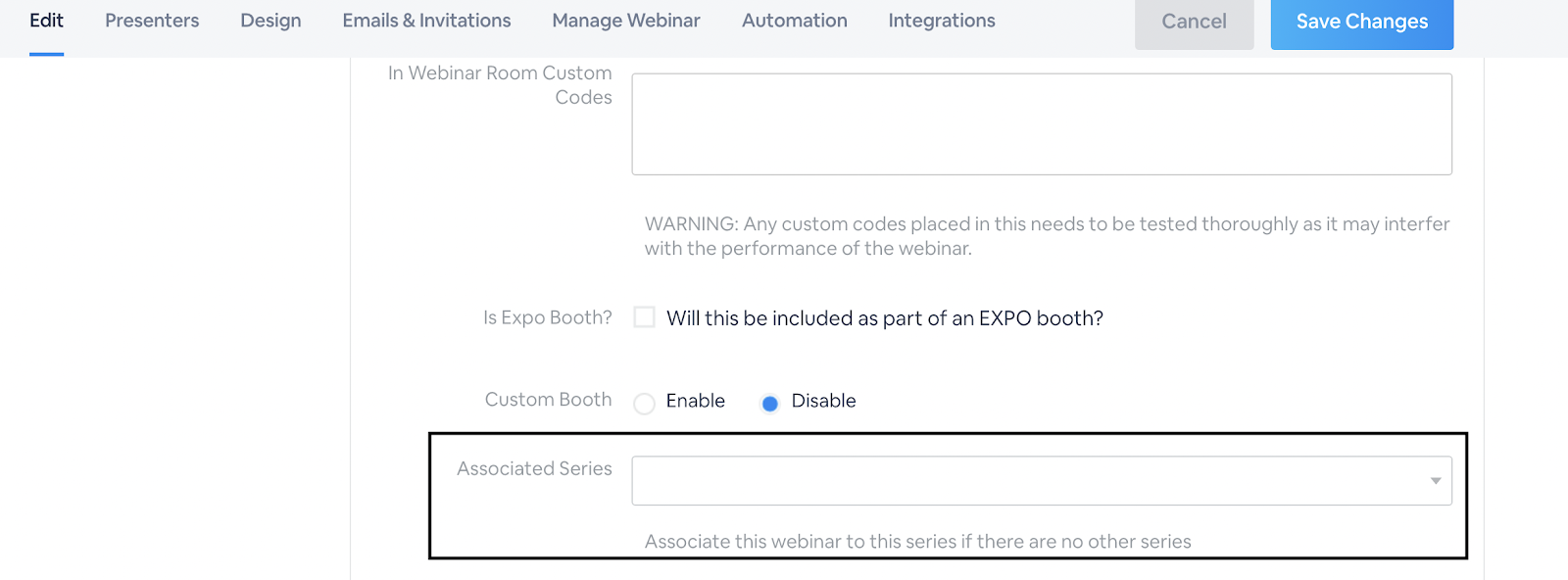
Task: Open the Associated Series dropdown arrow
Action: 1435,481
